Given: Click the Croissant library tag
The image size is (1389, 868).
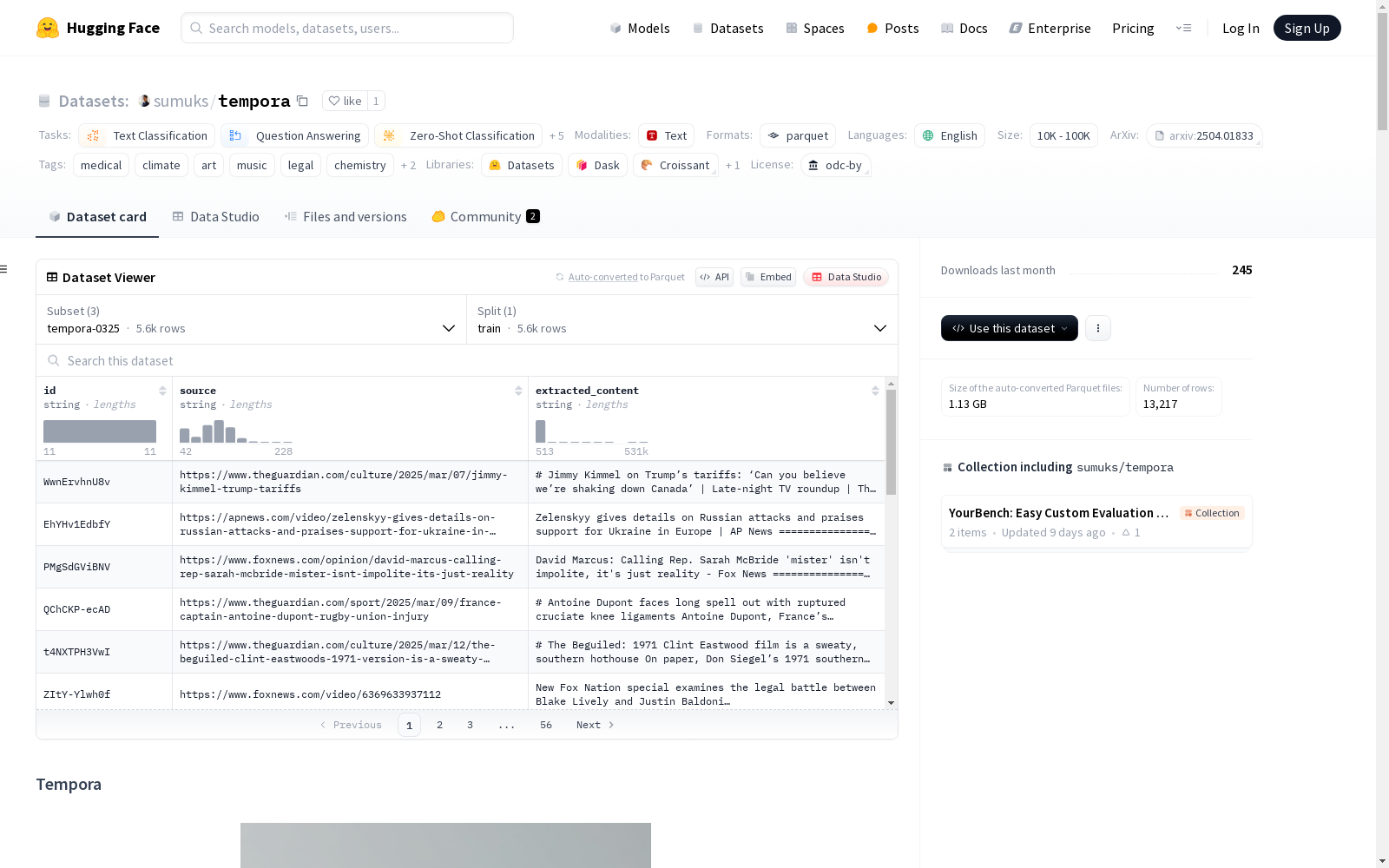Looking at the screenshot, I should pos(675,165).
